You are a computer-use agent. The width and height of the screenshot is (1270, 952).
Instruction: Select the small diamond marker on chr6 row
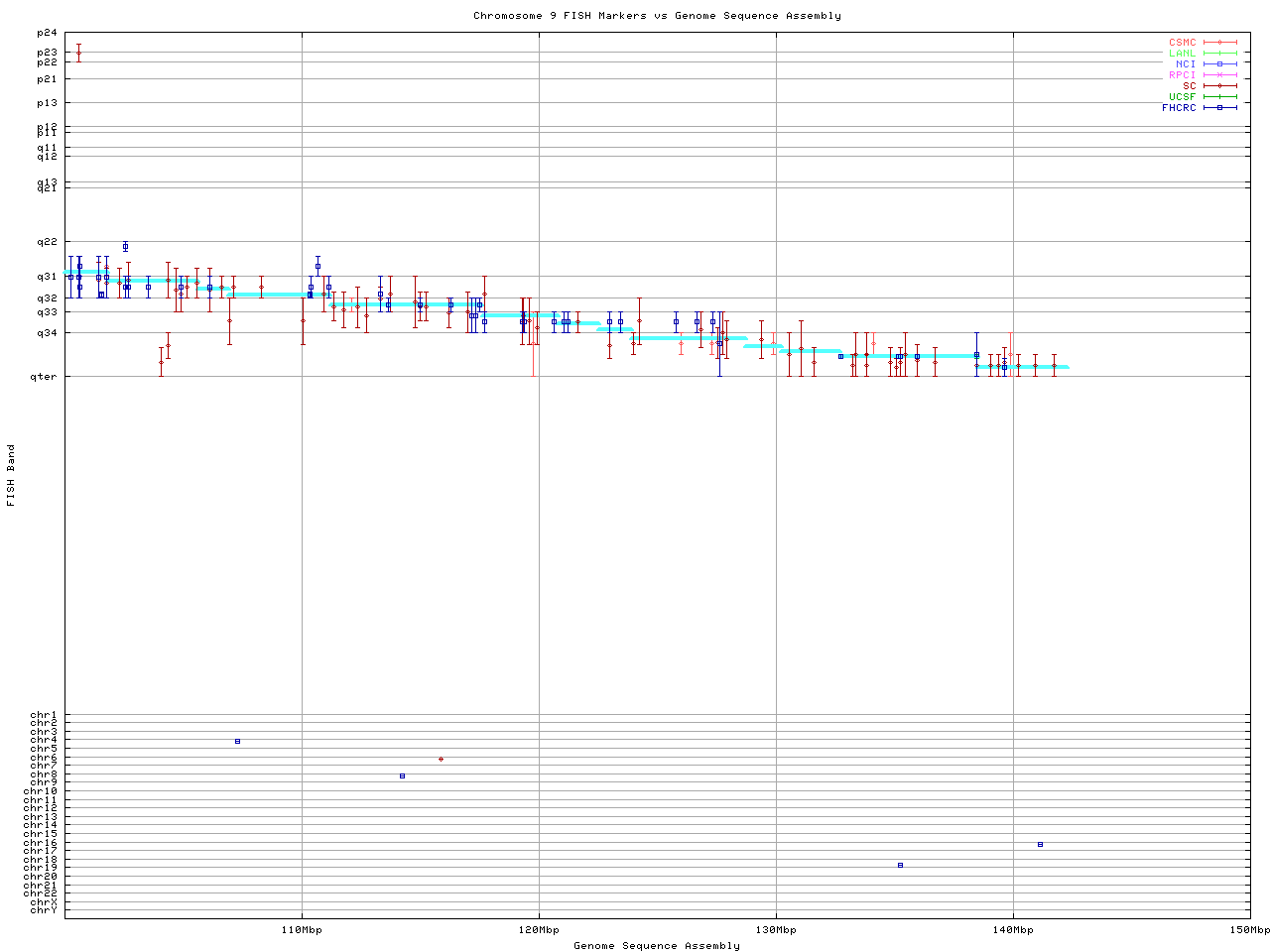(441, 759)
